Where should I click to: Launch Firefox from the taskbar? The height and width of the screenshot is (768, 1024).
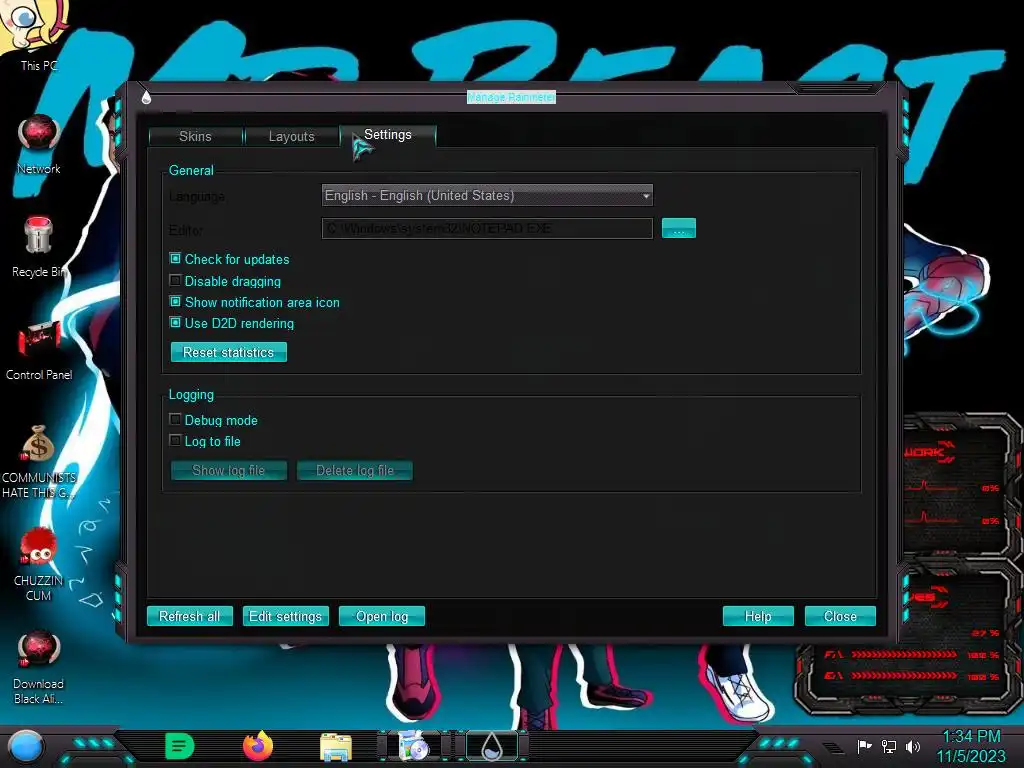(x=258, y=746)
